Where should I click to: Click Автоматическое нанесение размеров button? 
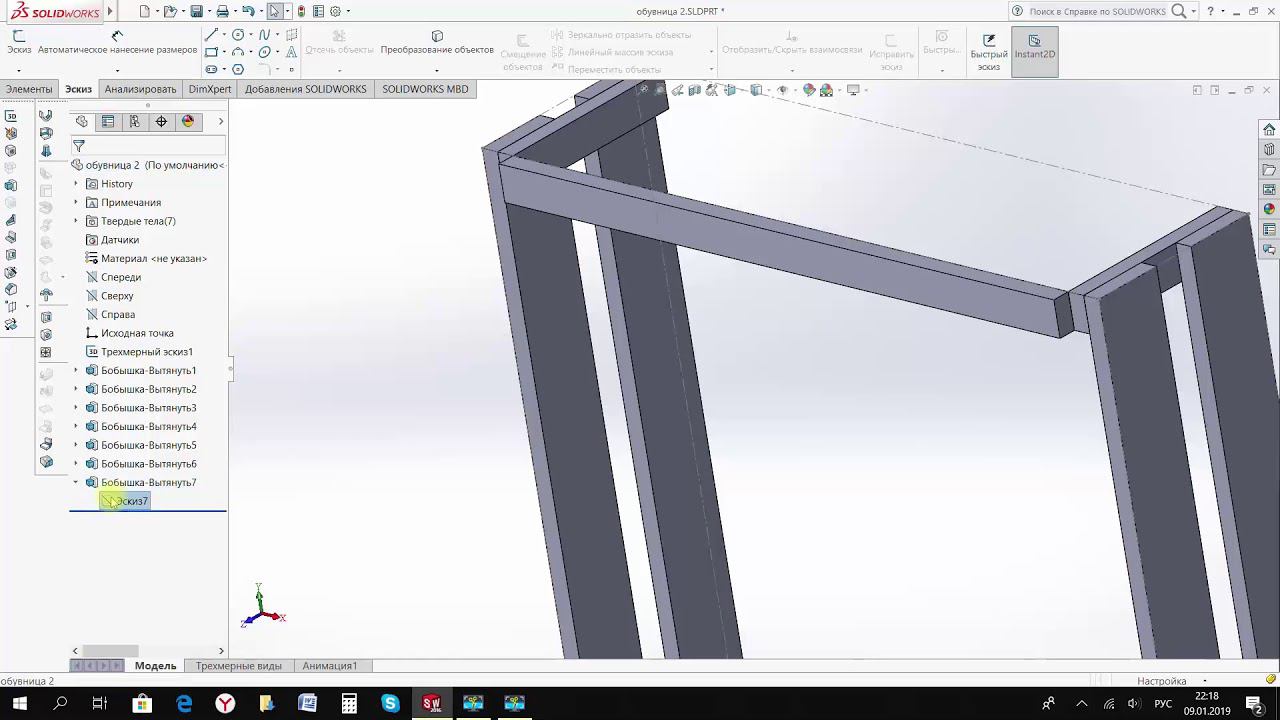117,42
